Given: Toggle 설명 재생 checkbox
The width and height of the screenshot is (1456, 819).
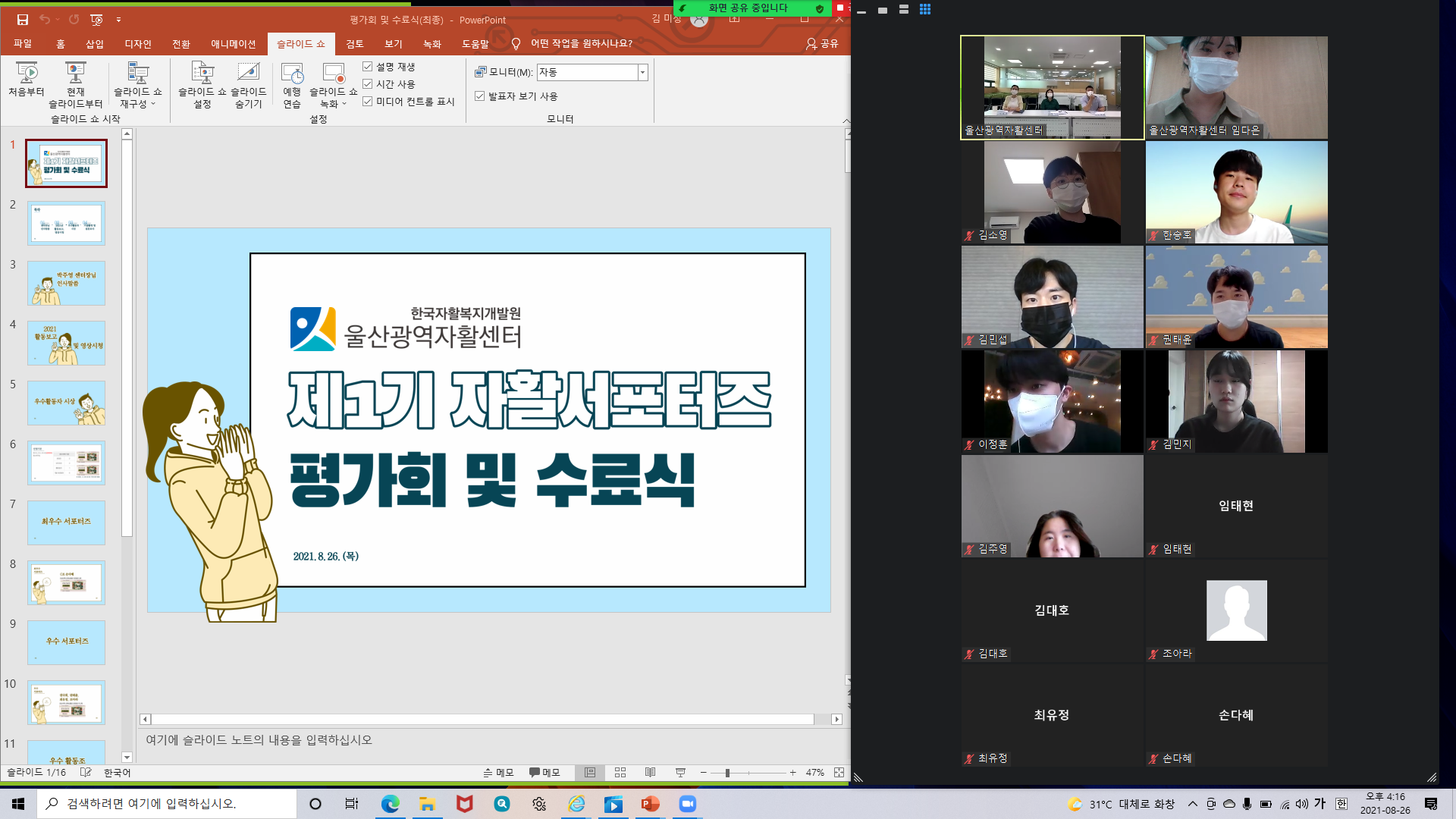Looking at the screenshot, I should 368,67.
